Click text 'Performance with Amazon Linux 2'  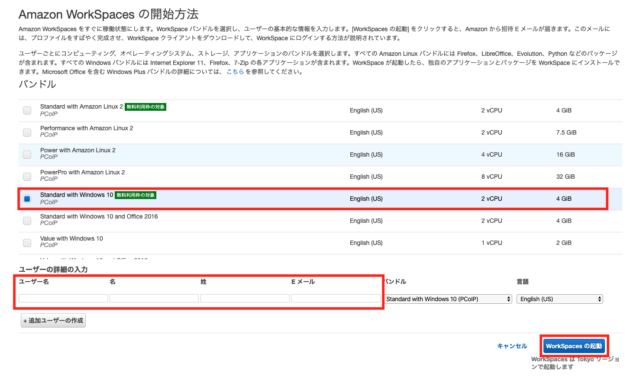coord(87,128)
